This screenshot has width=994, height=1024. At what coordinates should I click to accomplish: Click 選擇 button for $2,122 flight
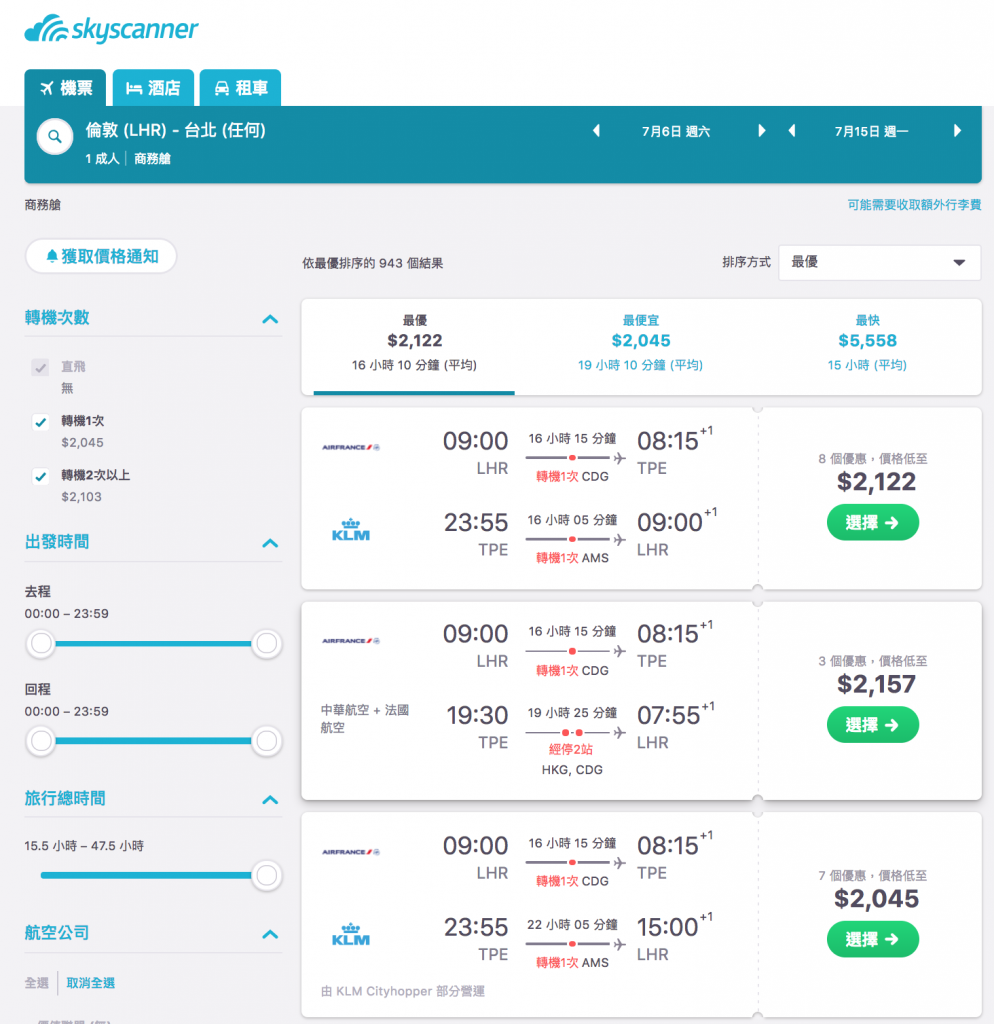[x=873, y=522]
